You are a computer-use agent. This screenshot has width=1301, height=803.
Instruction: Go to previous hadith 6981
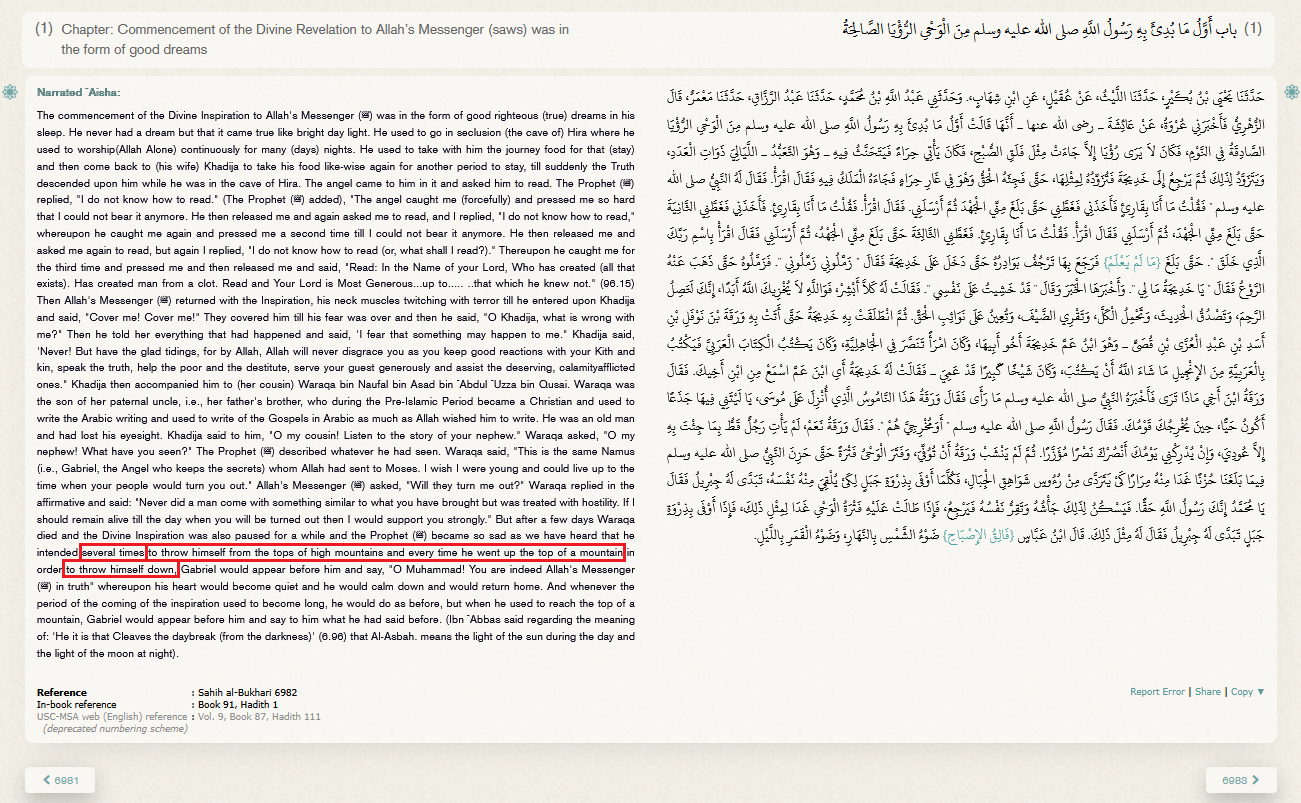(59, 780)
